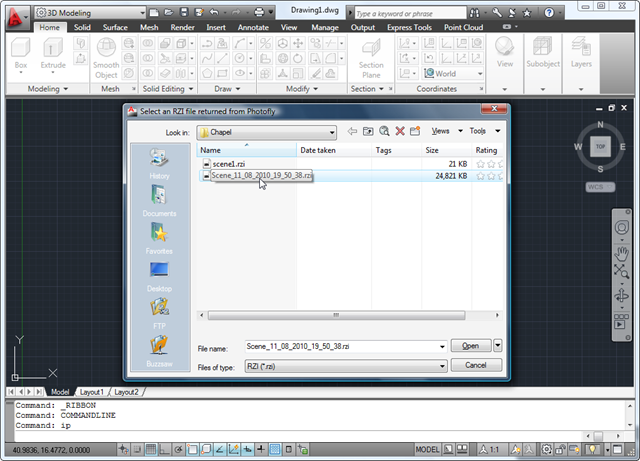Click the Favorites shortcut icon

[x=159, y=235]
